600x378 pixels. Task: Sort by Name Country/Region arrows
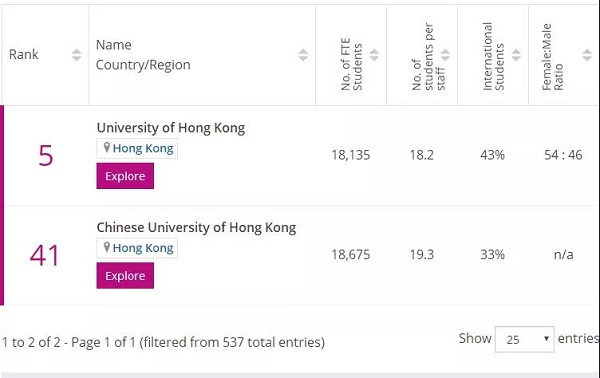pos(303,55)
